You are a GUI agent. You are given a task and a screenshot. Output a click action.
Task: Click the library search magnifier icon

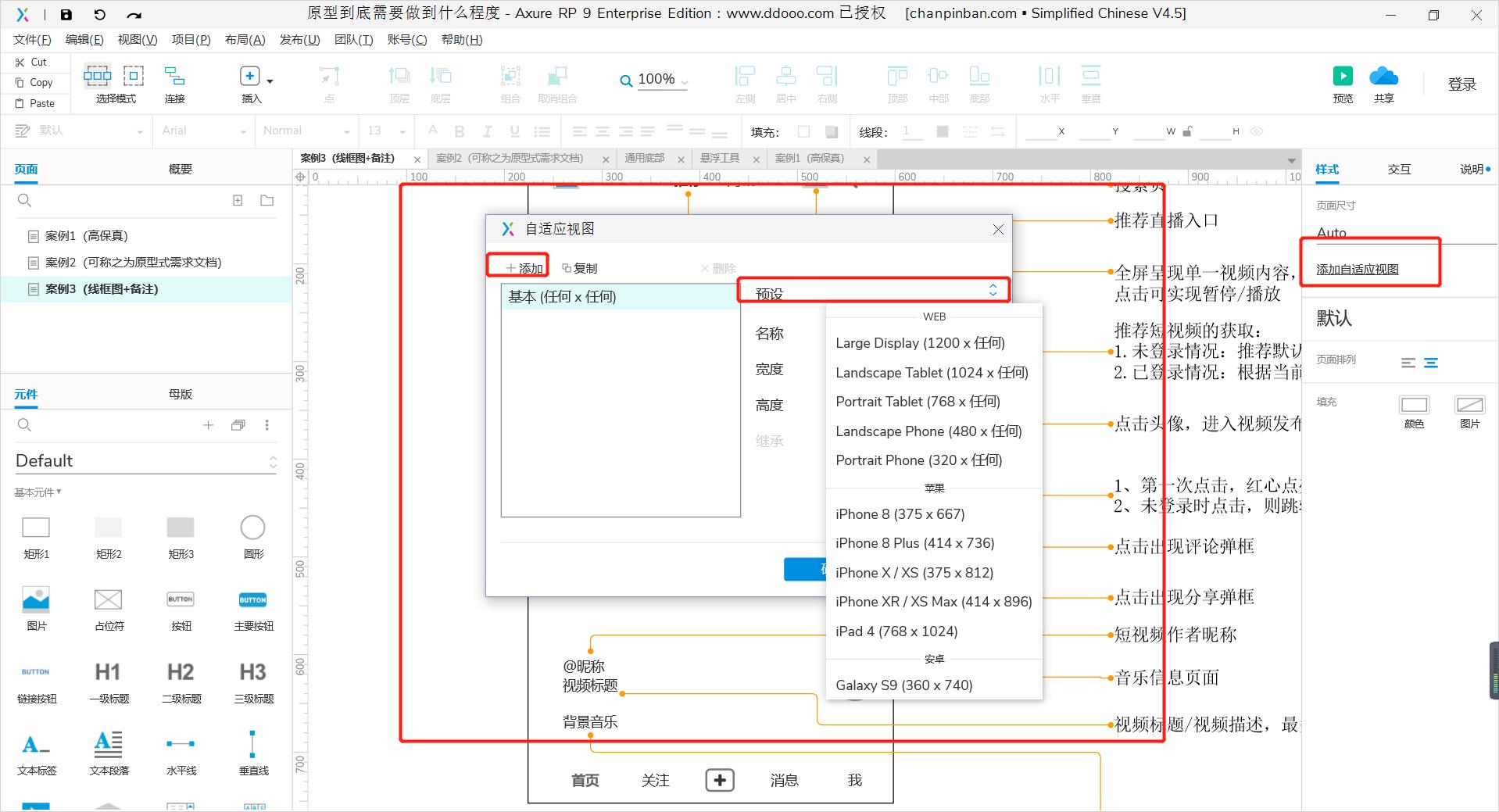tap(24, 425)
